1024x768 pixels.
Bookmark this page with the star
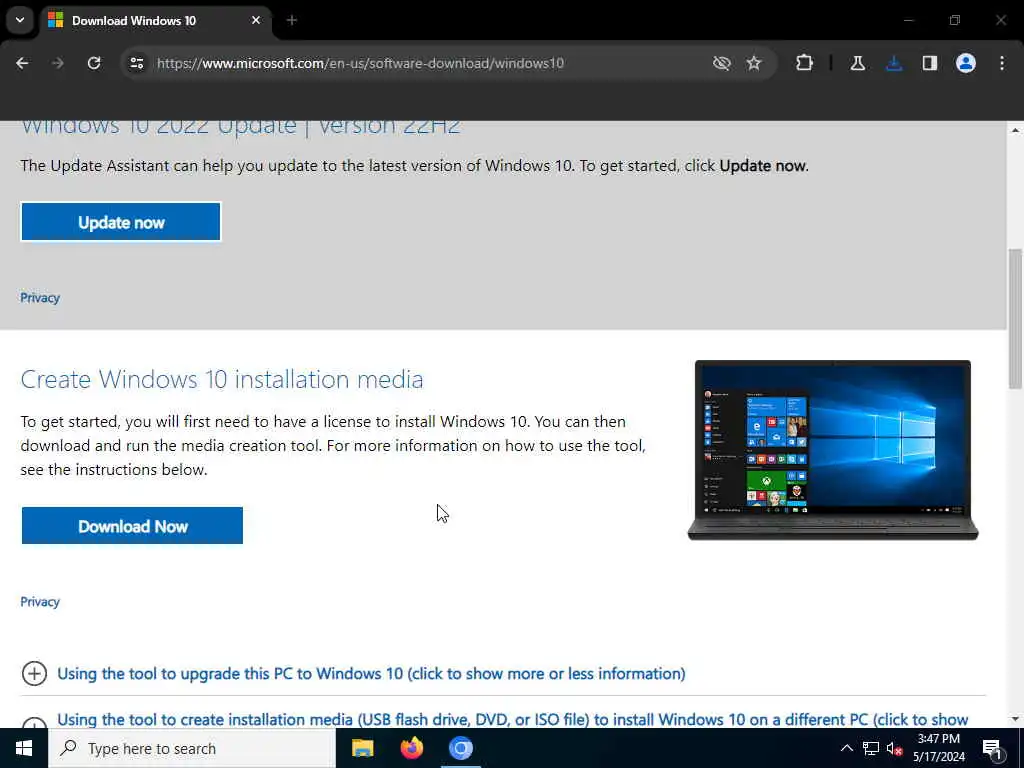tap(754, 63)
